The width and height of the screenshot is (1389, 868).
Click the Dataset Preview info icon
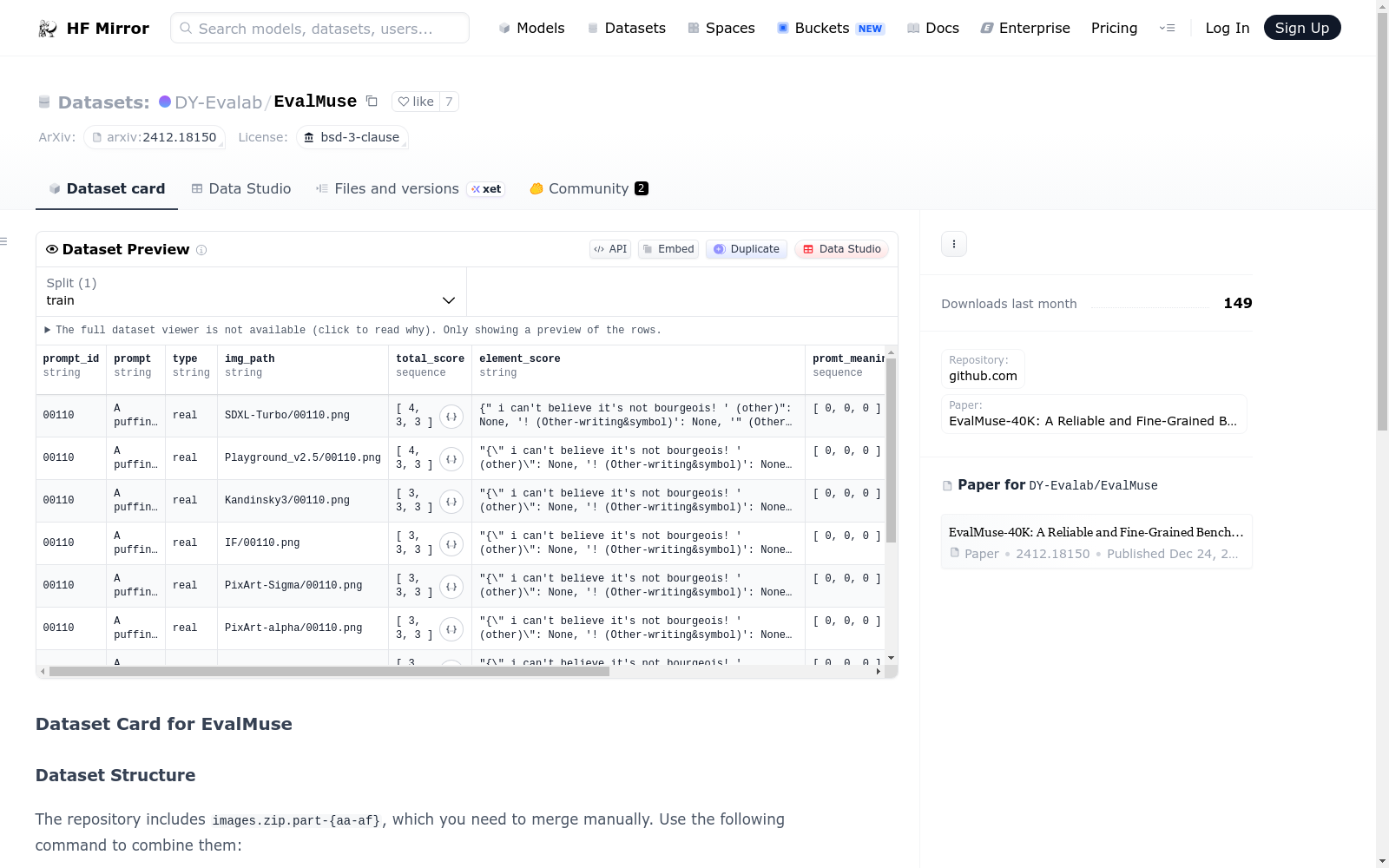point(201,250)
